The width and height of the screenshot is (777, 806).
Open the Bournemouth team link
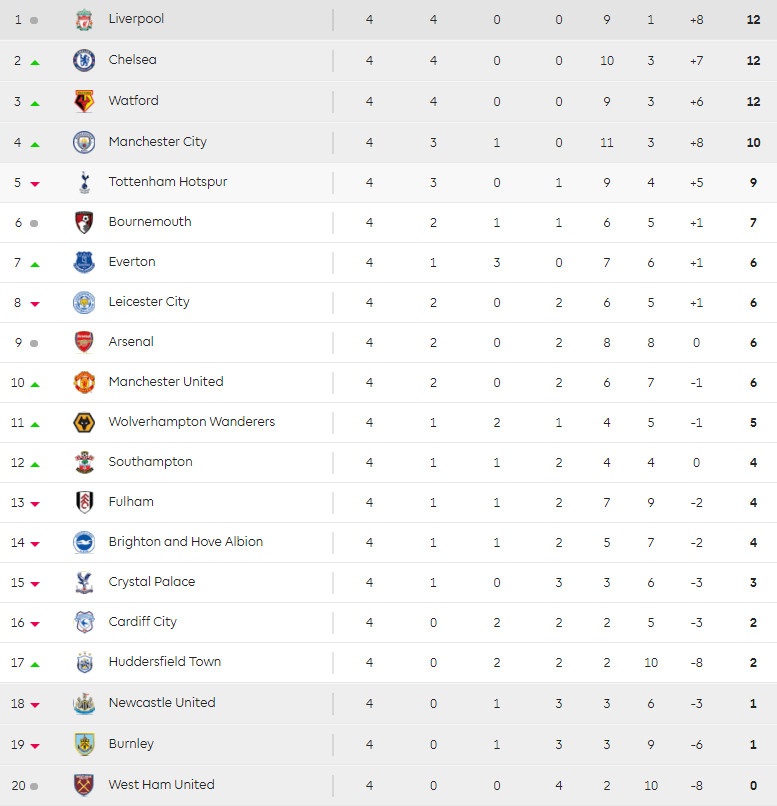(x=150, y=222)
